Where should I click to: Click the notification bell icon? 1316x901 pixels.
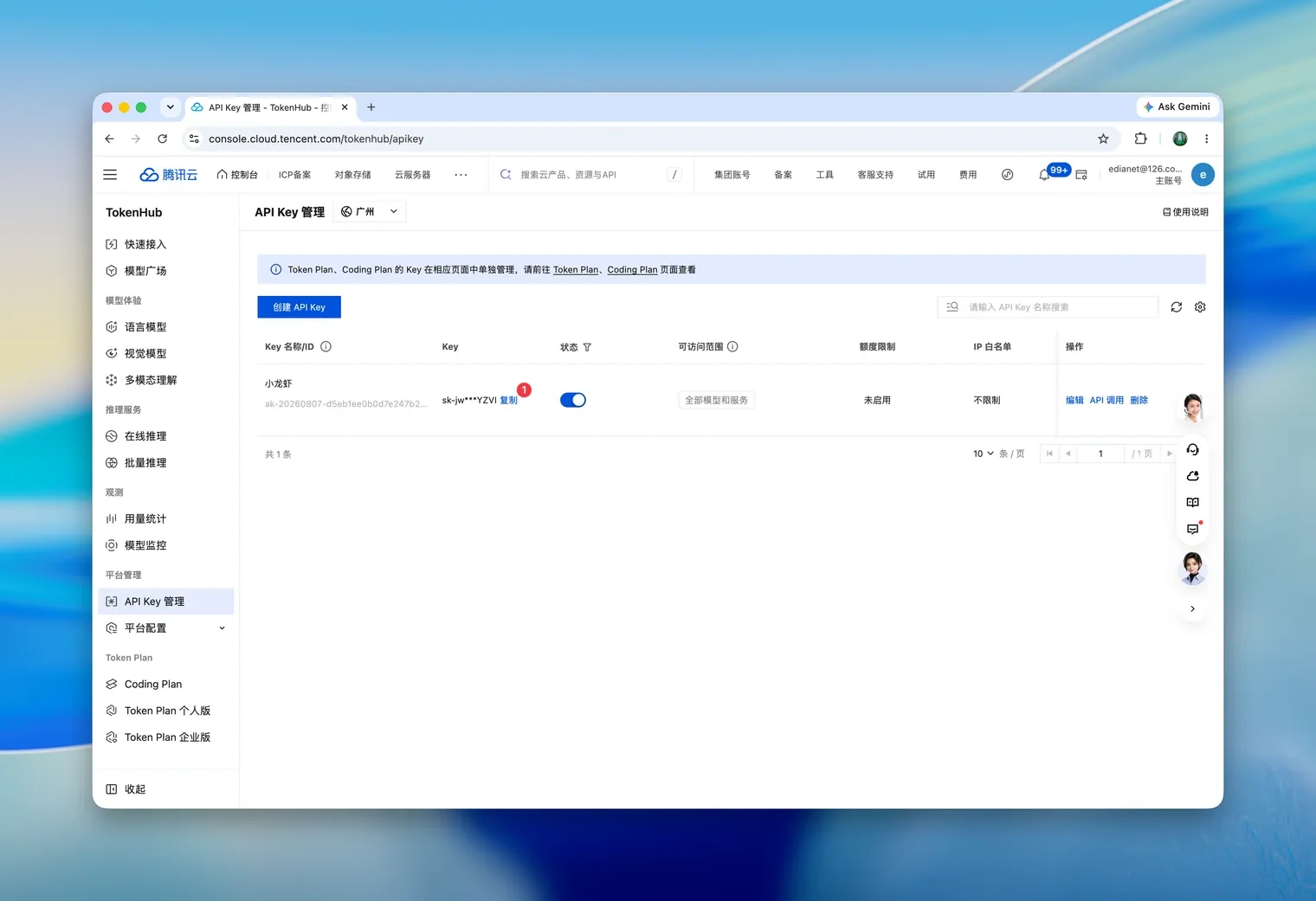[1044, 175]
